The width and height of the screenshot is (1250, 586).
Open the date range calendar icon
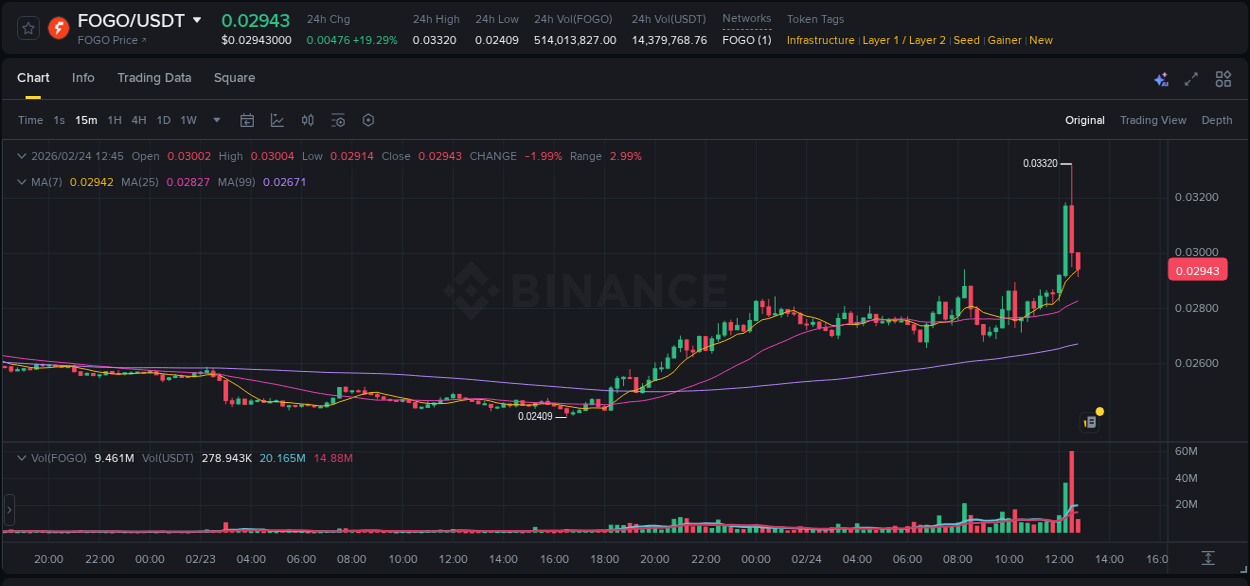[x=247, y=119]
